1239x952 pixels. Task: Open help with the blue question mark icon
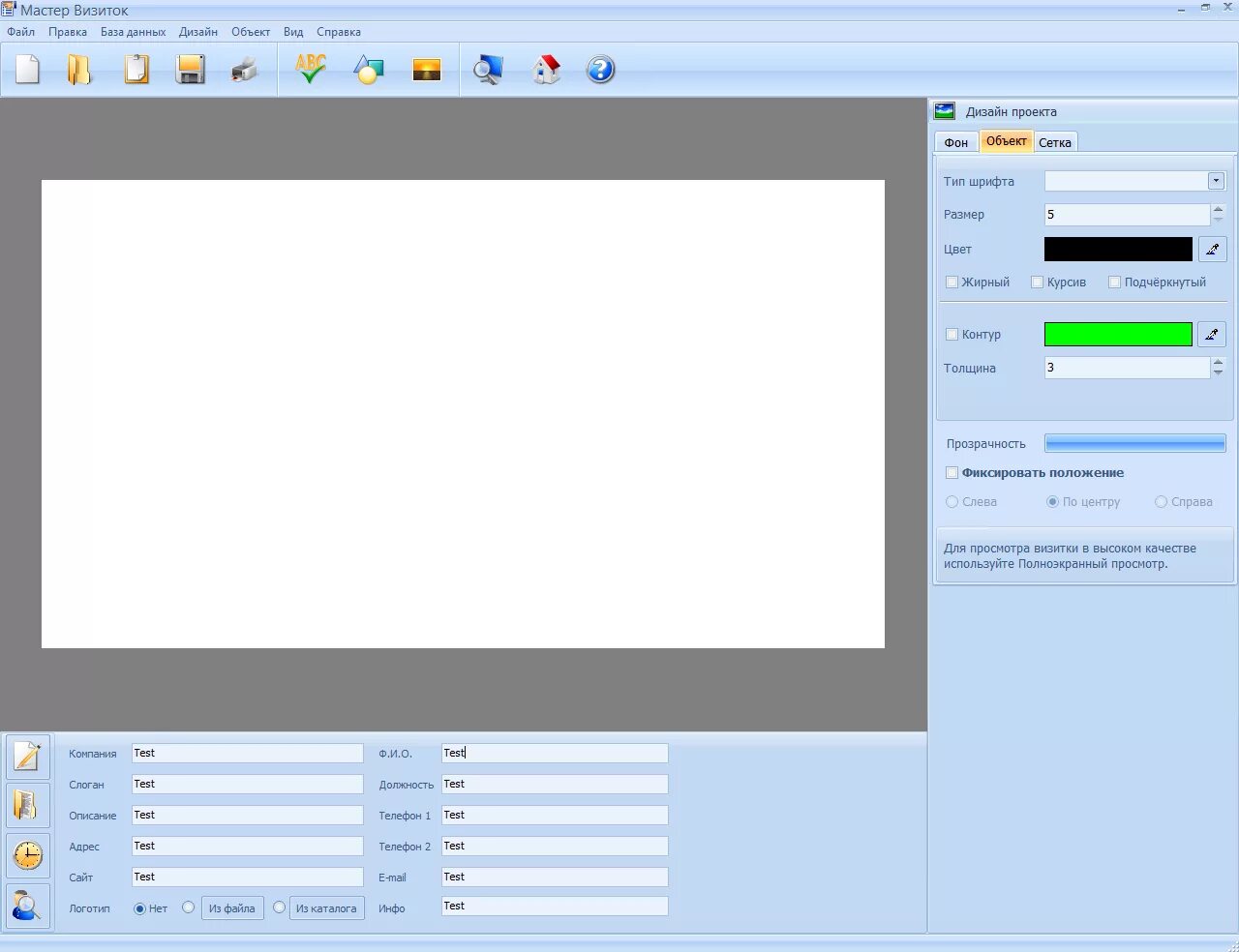coord(601,70)
